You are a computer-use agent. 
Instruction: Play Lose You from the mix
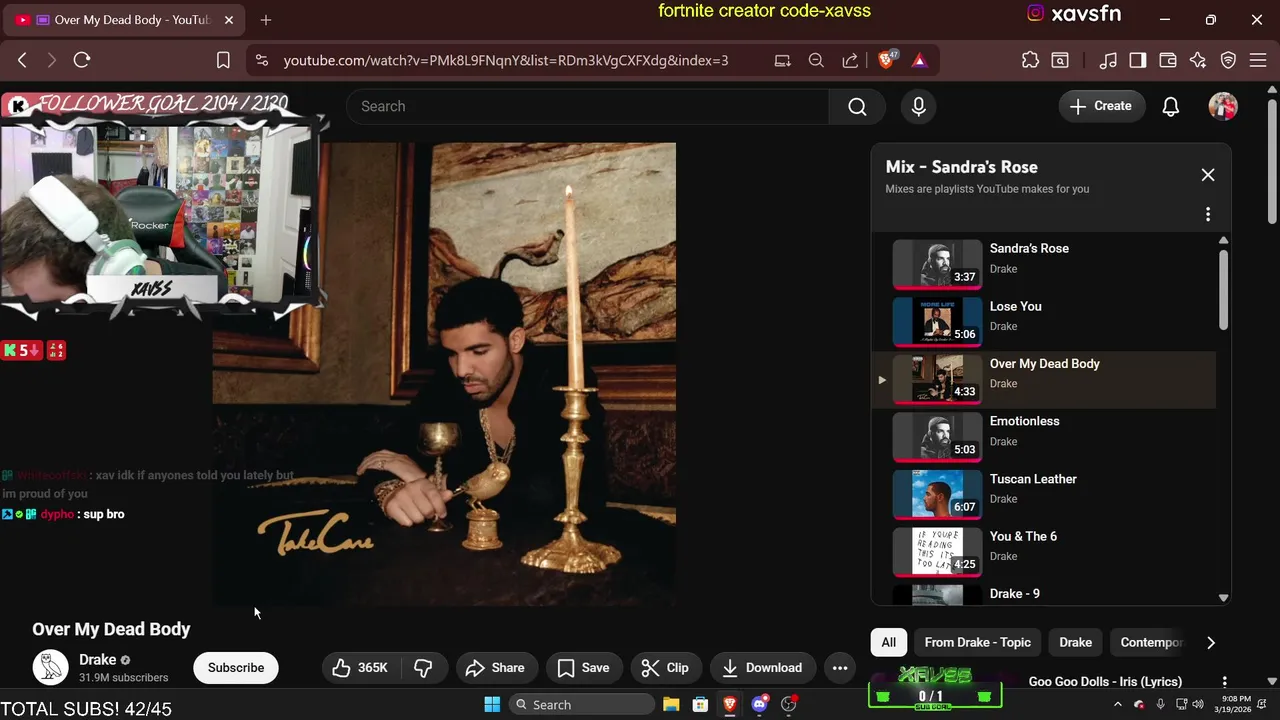(x=1044, y=321)
